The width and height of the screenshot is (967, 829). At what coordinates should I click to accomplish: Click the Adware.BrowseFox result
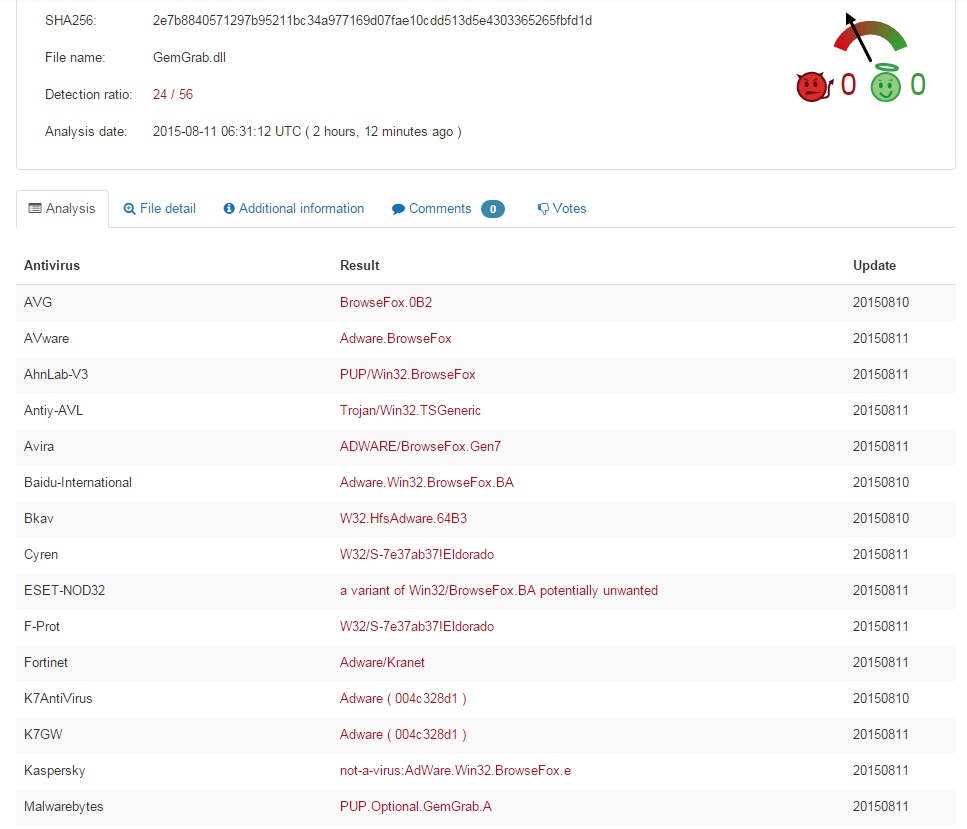pos(395,338)
